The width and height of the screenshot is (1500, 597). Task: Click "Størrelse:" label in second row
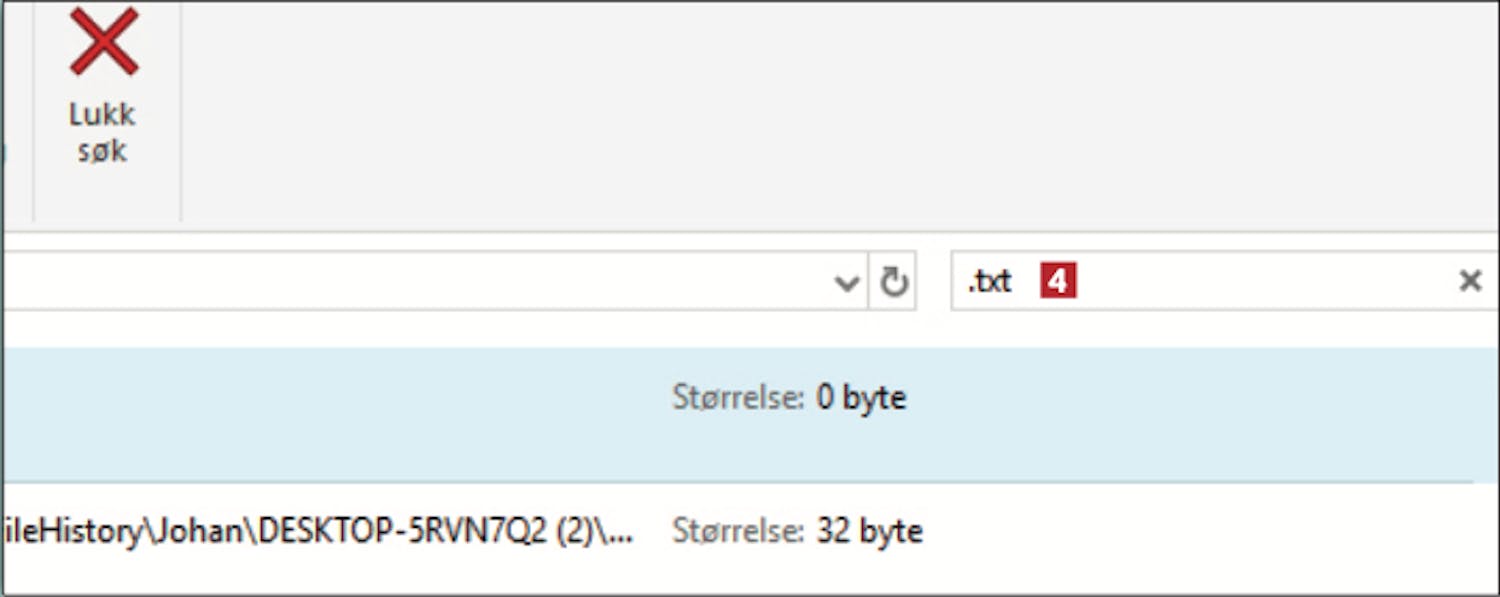tap(738, 531)
